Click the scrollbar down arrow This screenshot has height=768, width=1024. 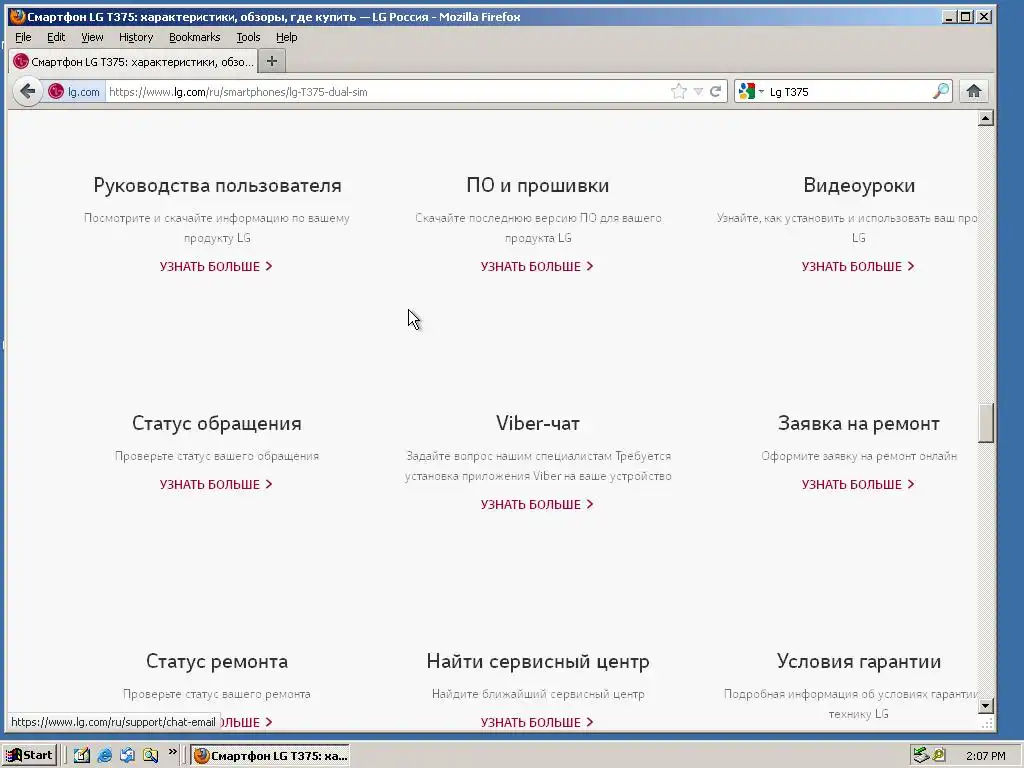(x=985, y=706)
